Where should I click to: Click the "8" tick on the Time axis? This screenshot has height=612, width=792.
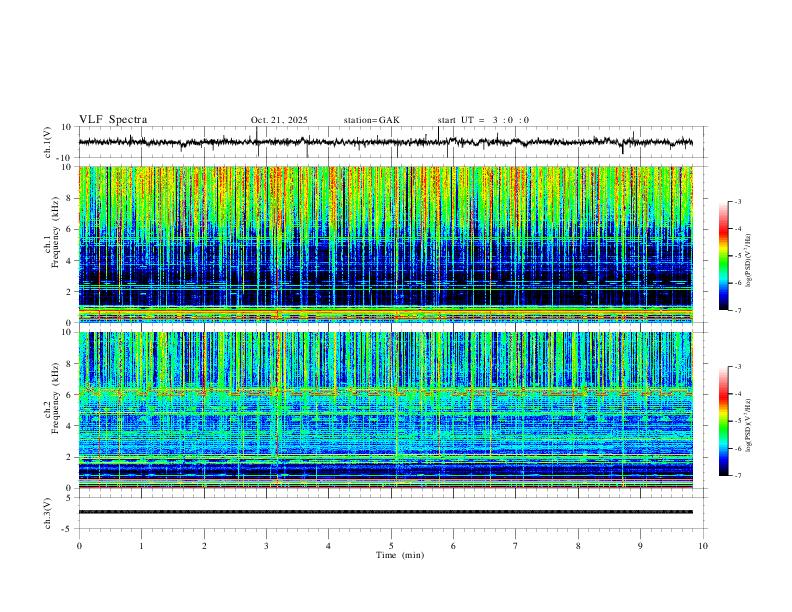[578, 546]
